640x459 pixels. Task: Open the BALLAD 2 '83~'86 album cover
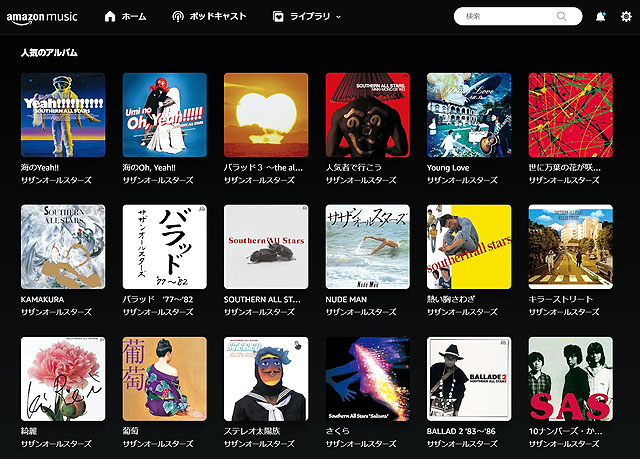(469, 379)
